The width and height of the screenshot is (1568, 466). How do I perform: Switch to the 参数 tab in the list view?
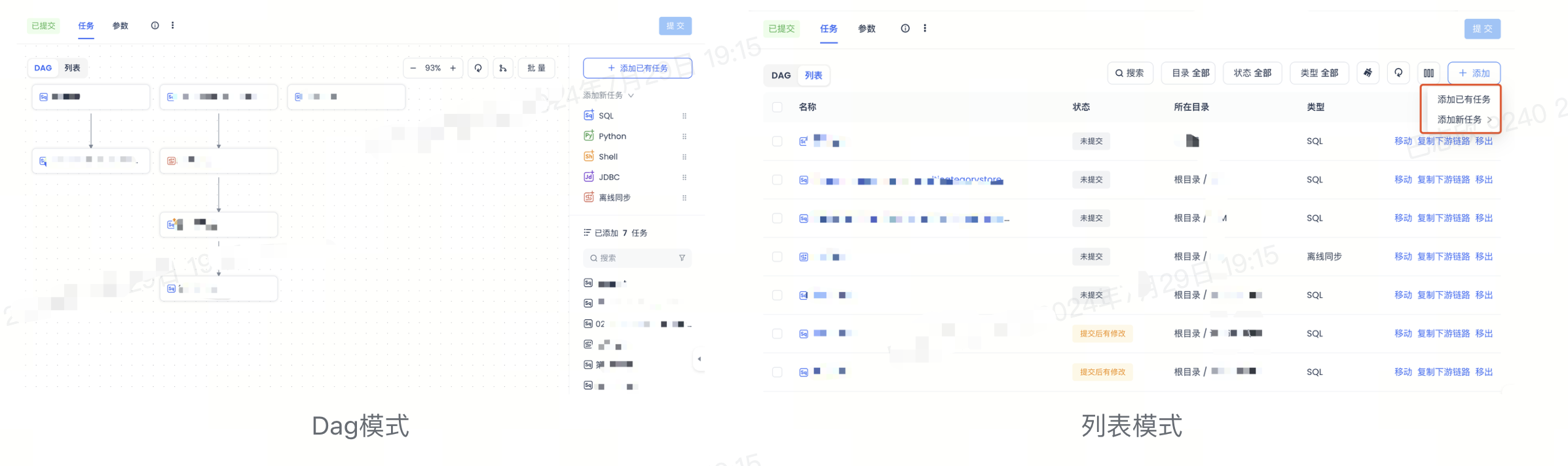(x=867, y=29)
